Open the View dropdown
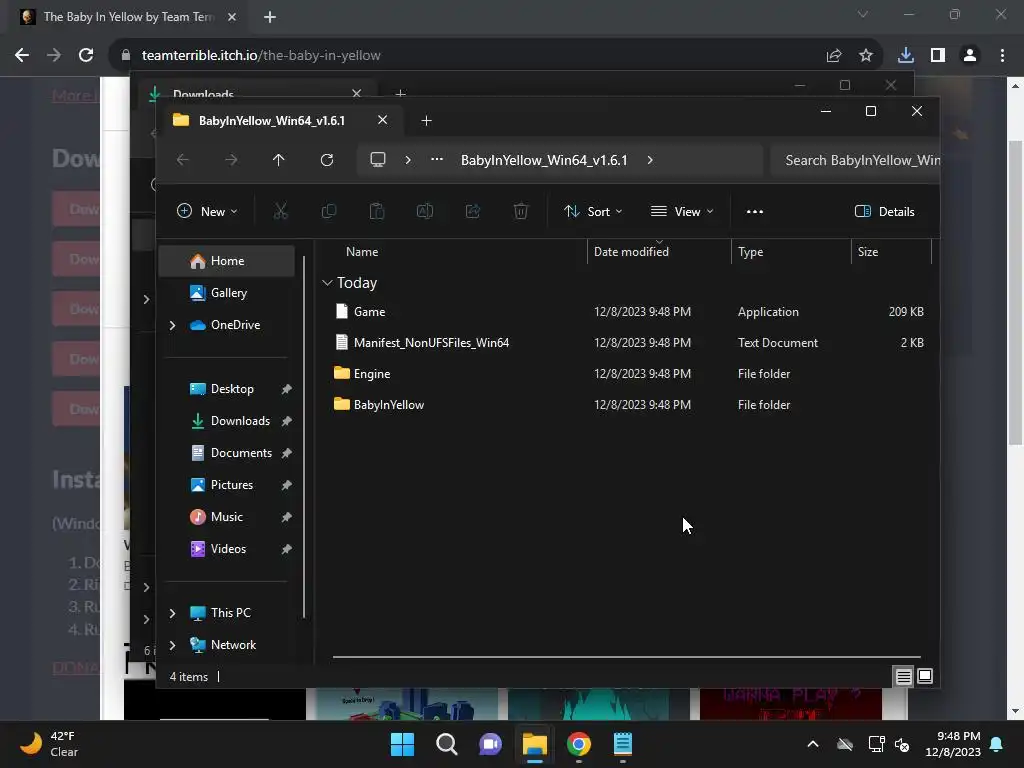Image resolution: width=1024 pixels, height=768 pixels. coord(682,212)
